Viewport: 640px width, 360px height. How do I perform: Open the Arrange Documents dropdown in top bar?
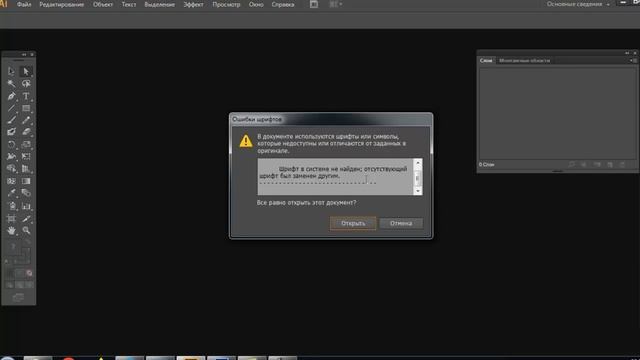(336, 4)
